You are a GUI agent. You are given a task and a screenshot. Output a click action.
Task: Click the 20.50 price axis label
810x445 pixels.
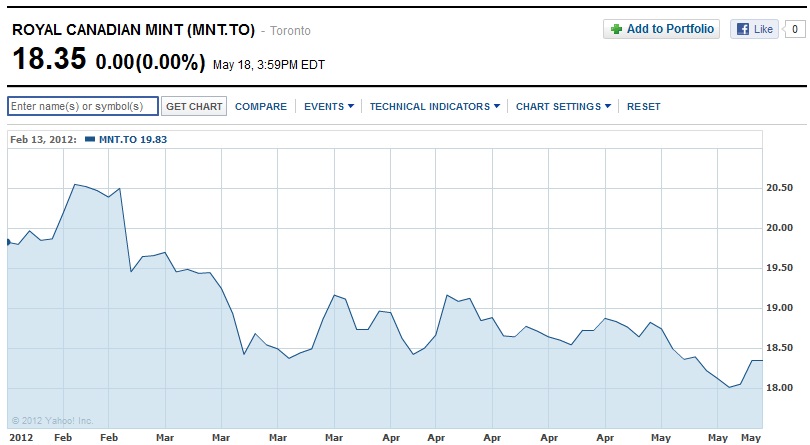[780, 188]
